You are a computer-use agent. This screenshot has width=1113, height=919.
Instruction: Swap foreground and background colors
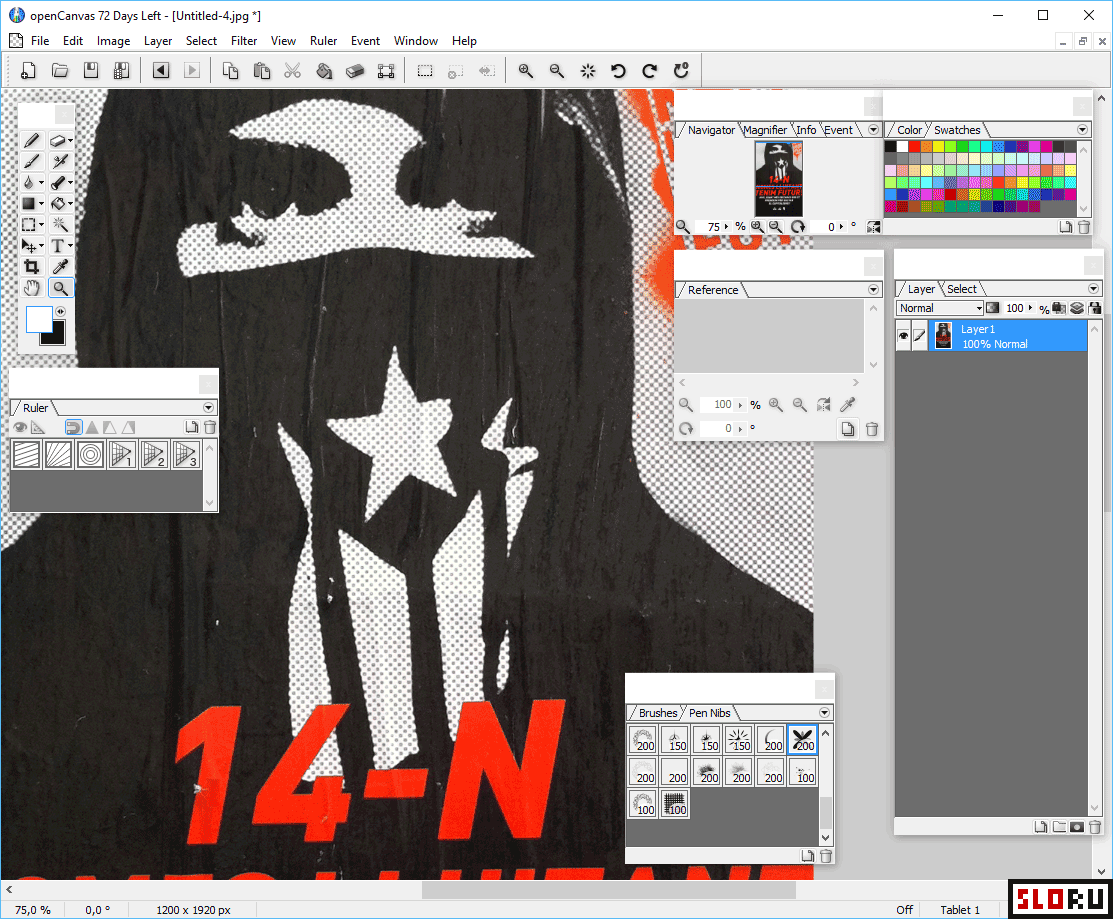point(60,312)
